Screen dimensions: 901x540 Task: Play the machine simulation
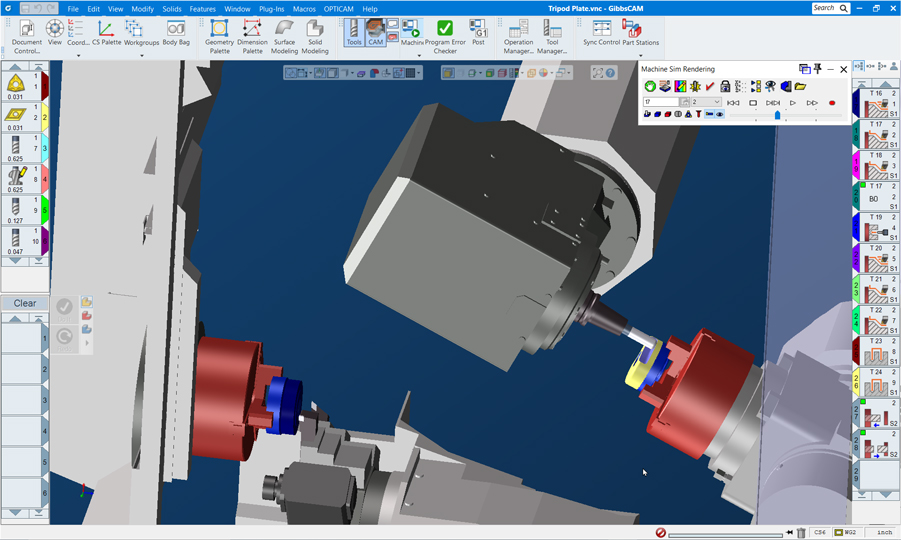(x=793, y=102)
